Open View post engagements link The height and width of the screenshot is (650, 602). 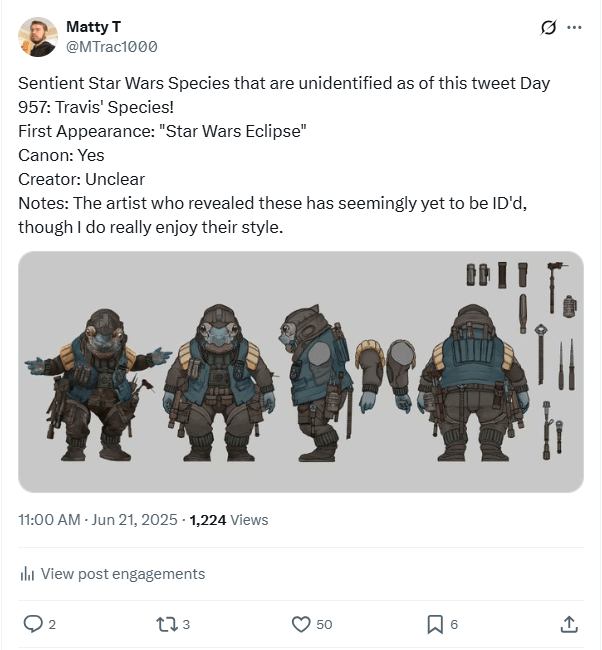tap(123, 574)
